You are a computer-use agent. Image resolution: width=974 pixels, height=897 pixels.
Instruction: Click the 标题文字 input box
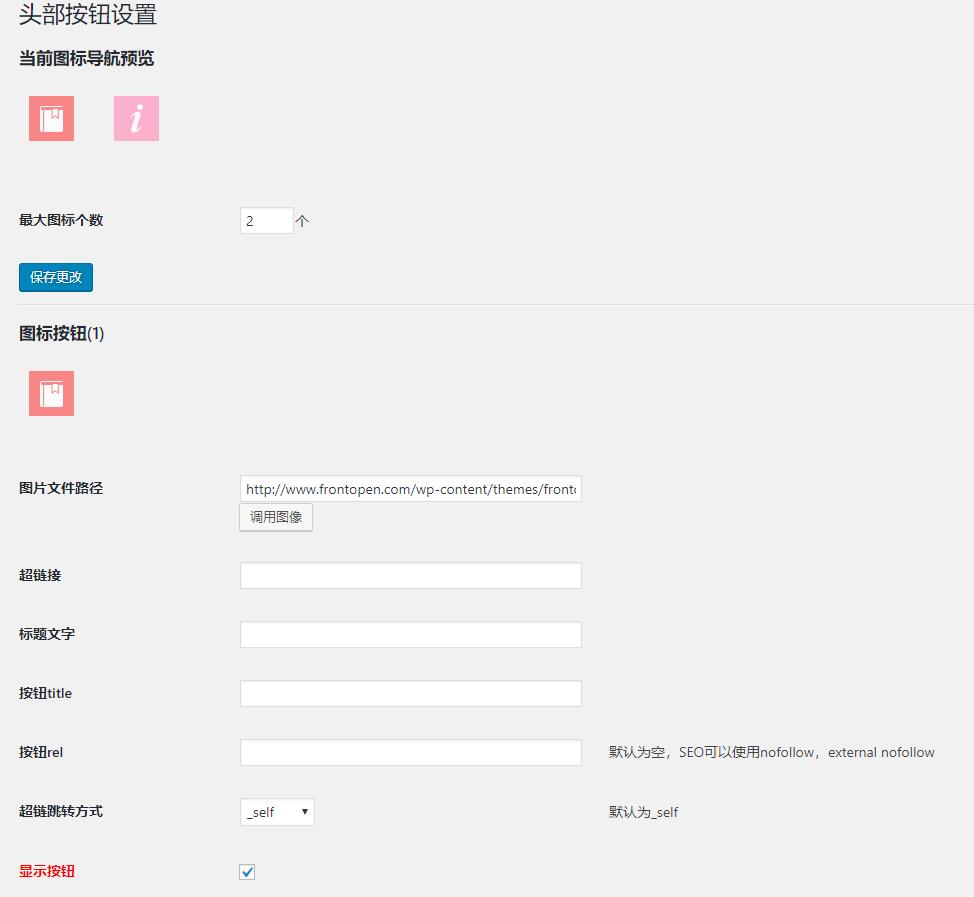point(410,635)
